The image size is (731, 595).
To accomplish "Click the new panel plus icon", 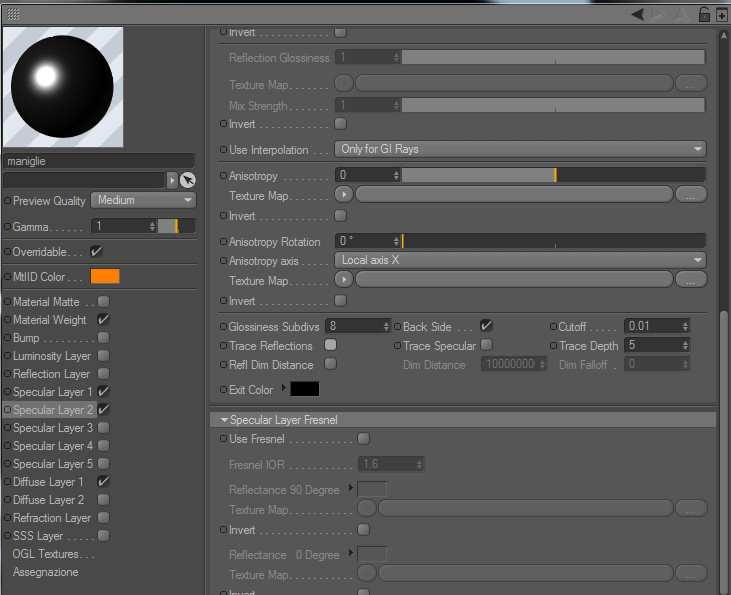I will pyautogui.click(x=721, y=14).
